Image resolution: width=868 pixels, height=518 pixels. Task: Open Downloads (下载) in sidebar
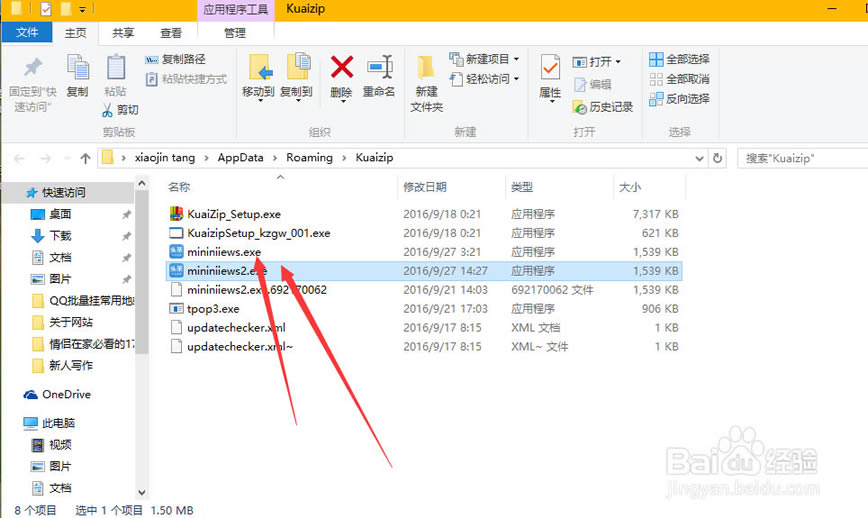point(60,236)
